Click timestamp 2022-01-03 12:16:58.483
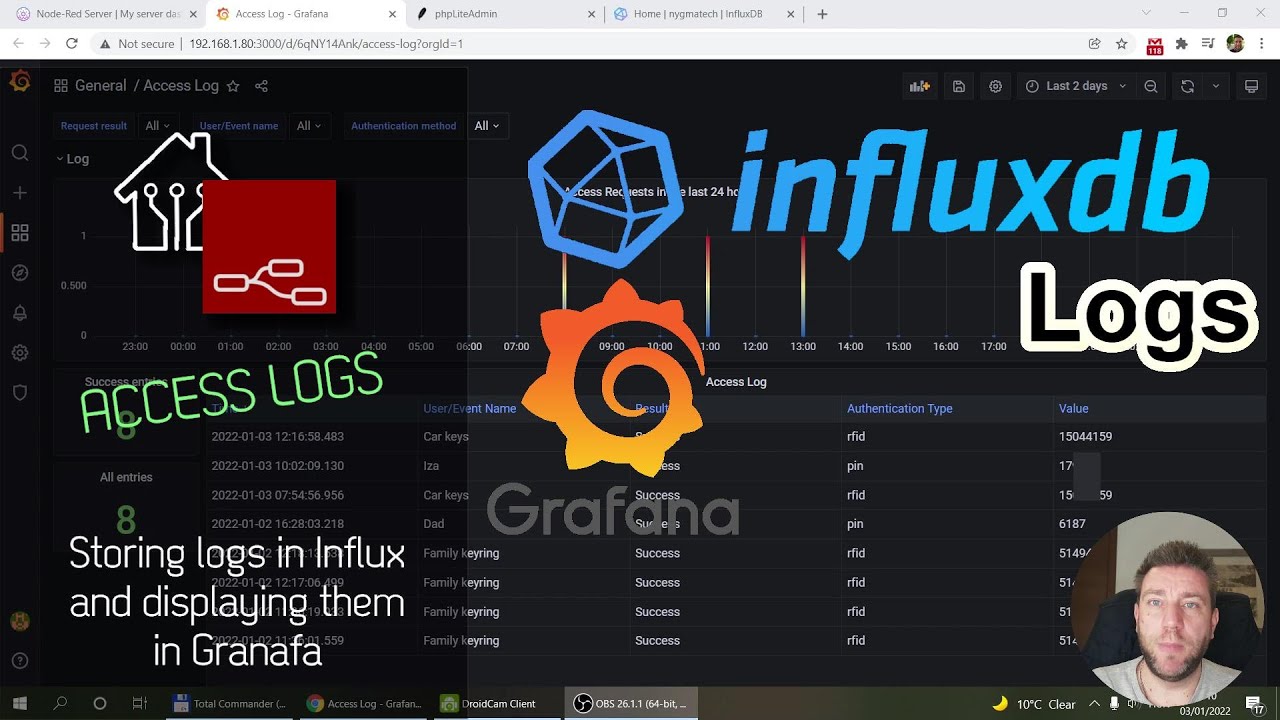This screenshot has height=720, width=1280. coord(277,437)
